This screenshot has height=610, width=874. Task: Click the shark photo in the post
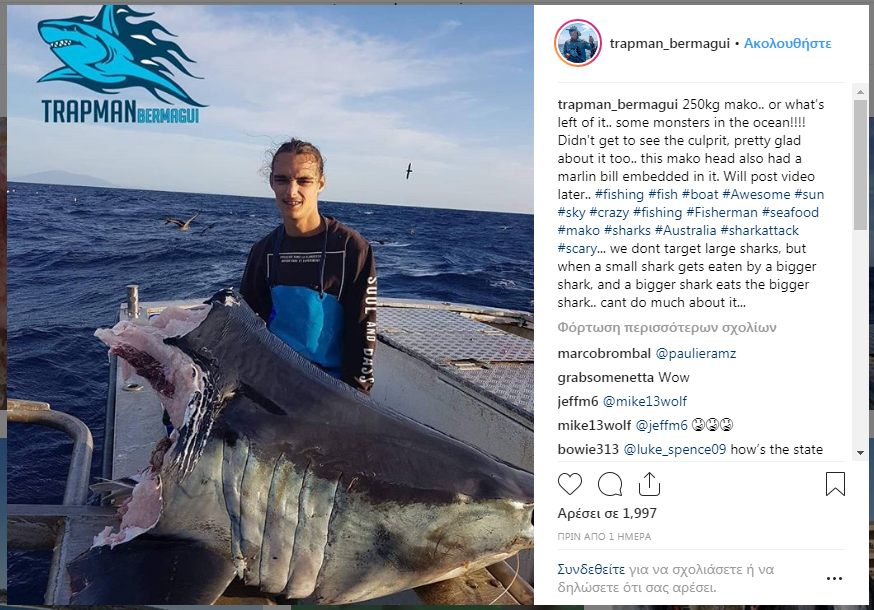tap(270, 304)
